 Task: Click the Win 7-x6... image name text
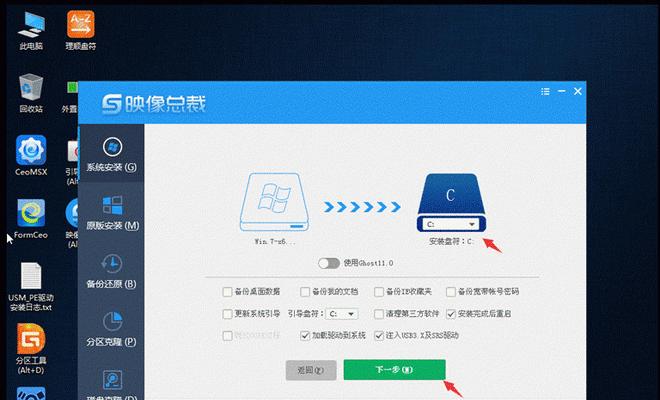click(274, 242)
